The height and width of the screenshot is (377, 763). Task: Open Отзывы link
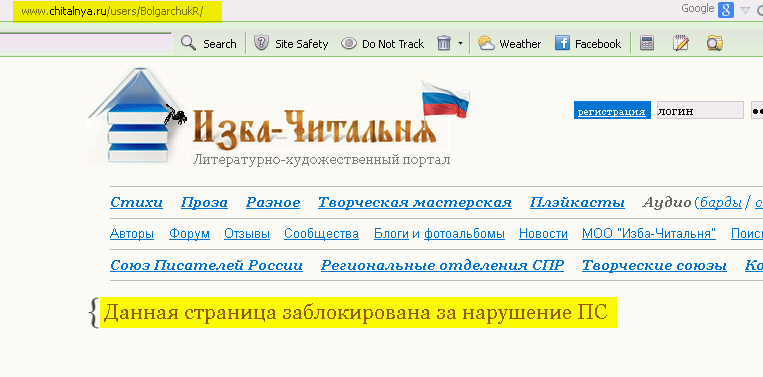(x=247, y=234)
